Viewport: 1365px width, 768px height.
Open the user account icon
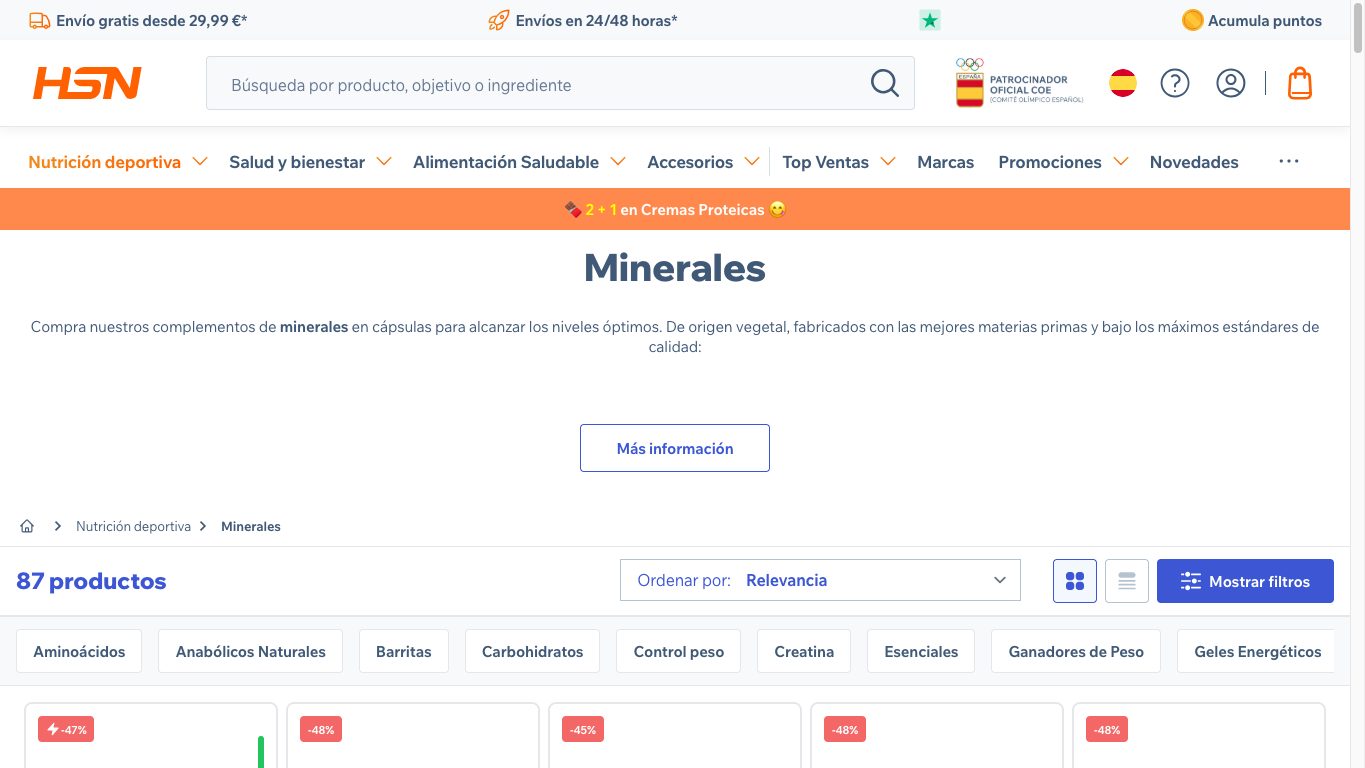pyautogui.click(x=1231, y=83)
